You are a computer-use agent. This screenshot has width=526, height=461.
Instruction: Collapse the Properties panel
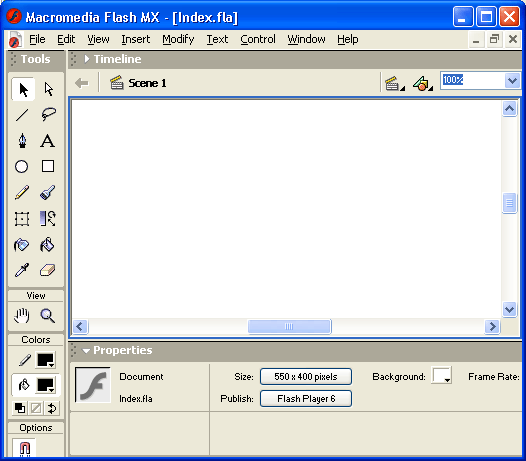click(x=86, y=351)
